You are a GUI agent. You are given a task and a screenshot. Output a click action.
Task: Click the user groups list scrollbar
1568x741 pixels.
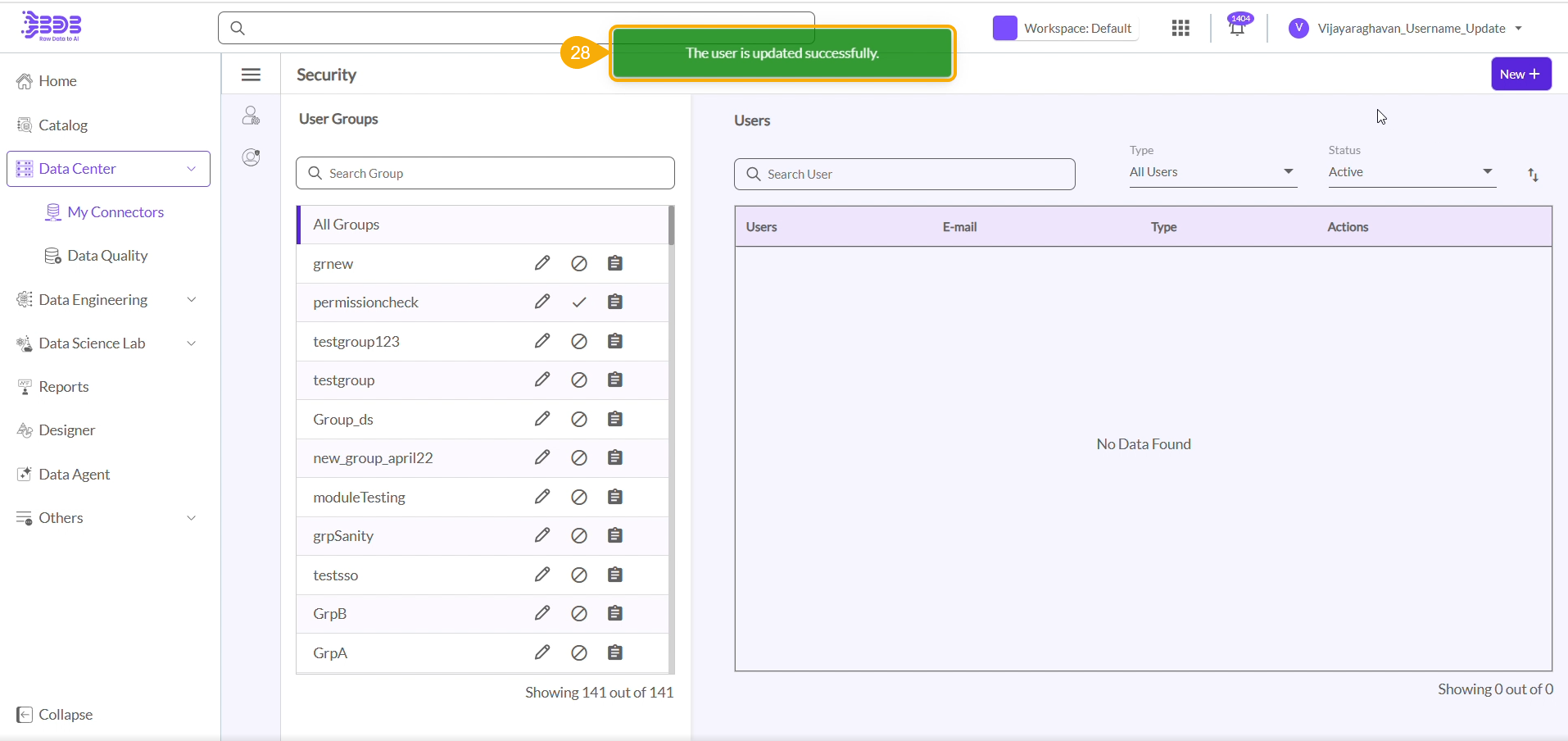click(x=671, y=226)
